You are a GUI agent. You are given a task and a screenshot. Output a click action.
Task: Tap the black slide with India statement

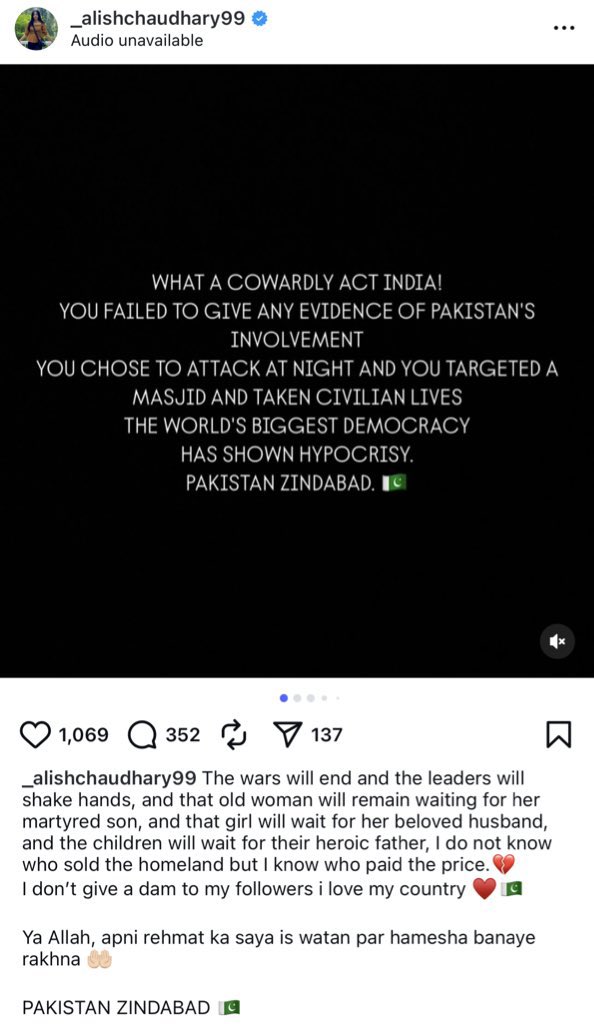[x=297, y=371]
